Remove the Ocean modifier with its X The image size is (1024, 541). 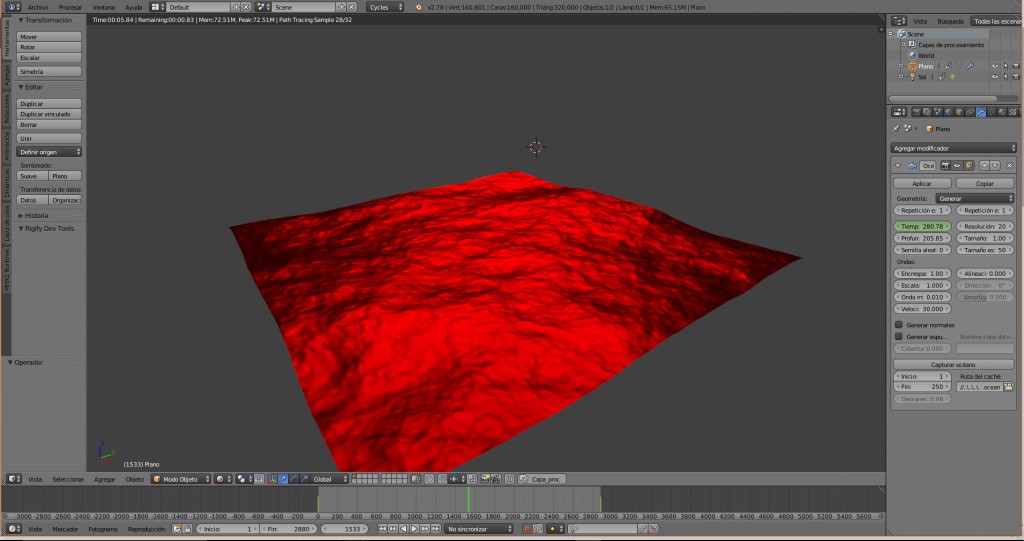coord(1009,165)
